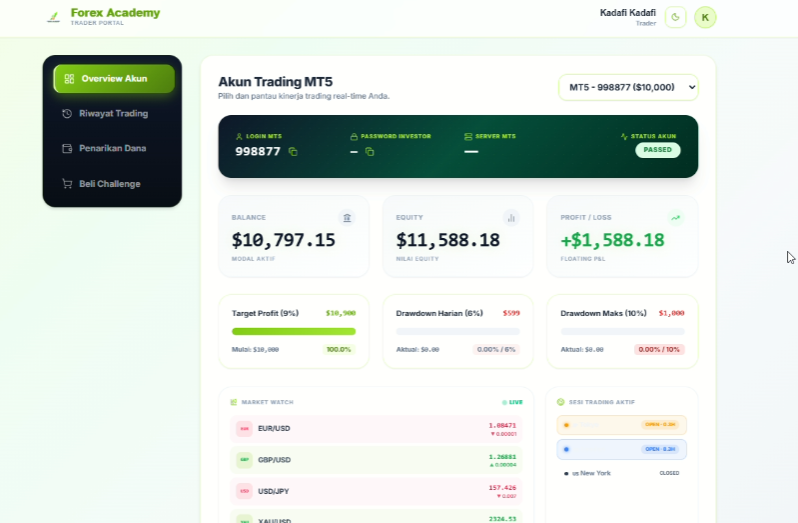
Task: Click the Sesi Trading Aktif clock icon
Action: (560, 402)
